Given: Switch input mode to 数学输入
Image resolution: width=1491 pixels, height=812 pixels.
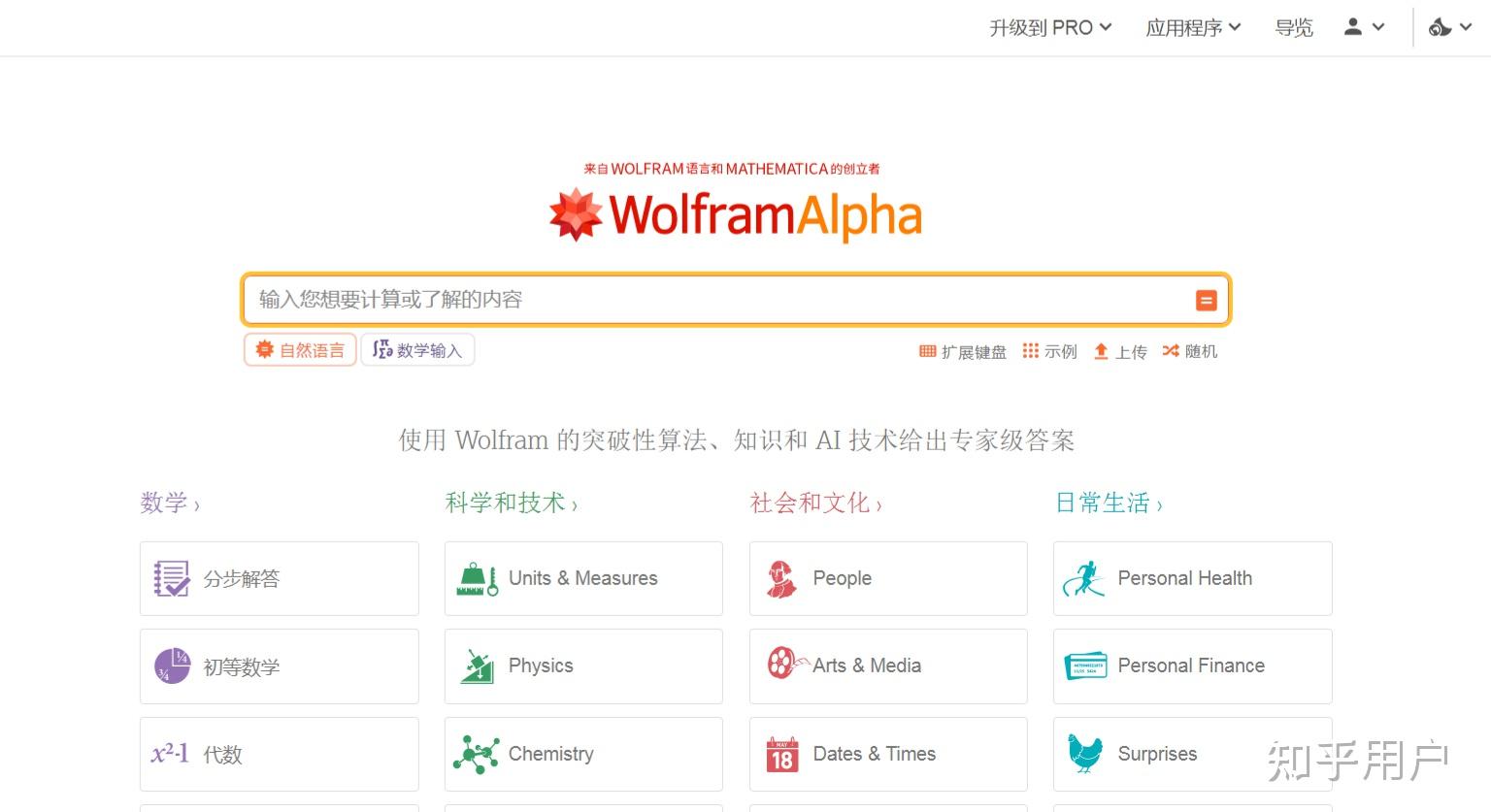Looking at the screenshot, I should pyautogui.click(x=417, y=349).
